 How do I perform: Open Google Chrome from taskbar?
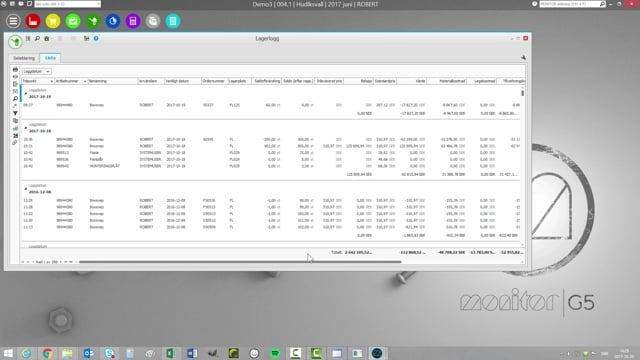coord(47,353)
